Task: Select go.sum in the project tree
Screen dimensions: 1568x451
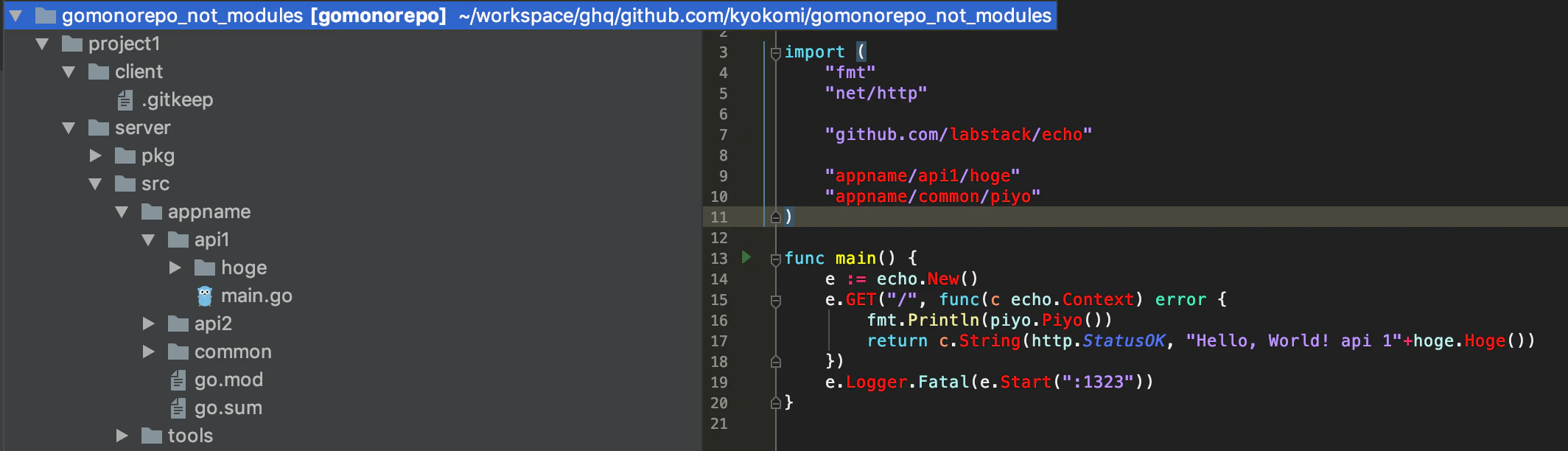Action: point(228,408)
